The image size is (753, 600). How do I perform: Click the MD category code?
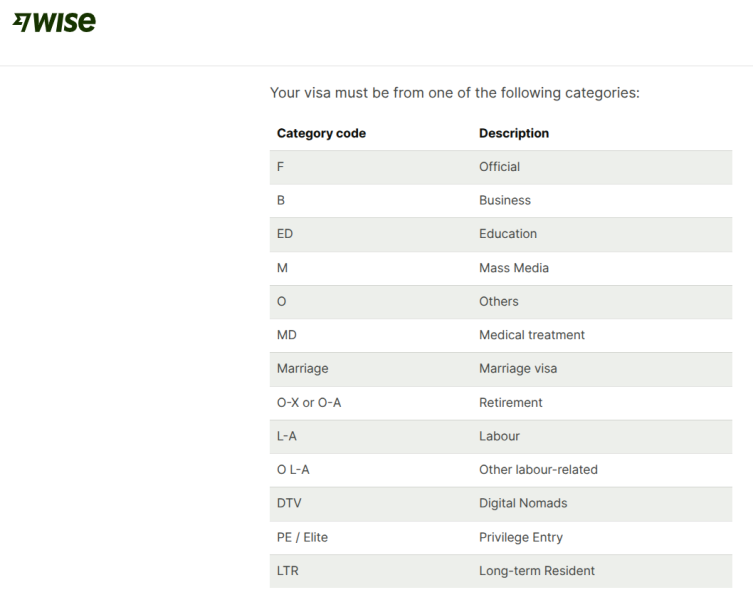pyautogui.click(x=287, y=335)
